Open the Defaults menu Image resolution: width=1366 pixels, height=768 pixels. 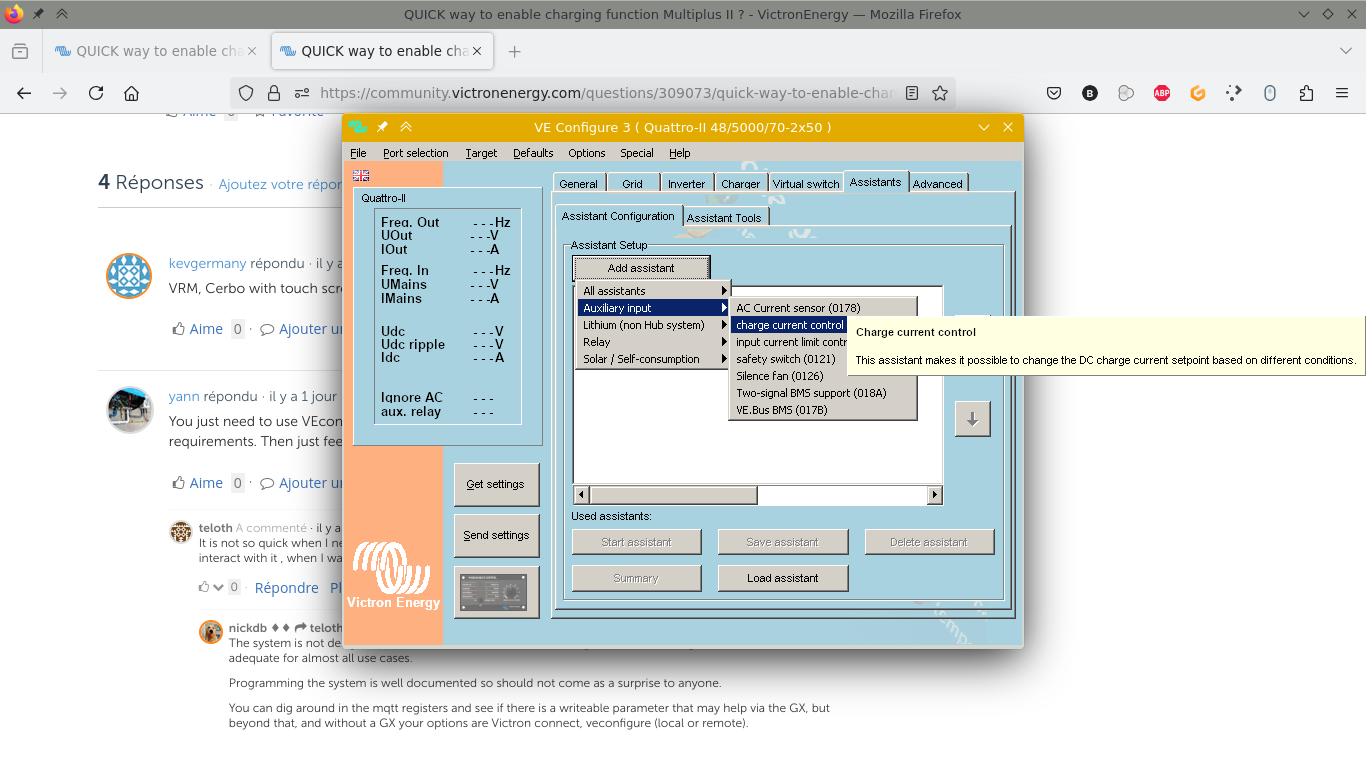533,153
